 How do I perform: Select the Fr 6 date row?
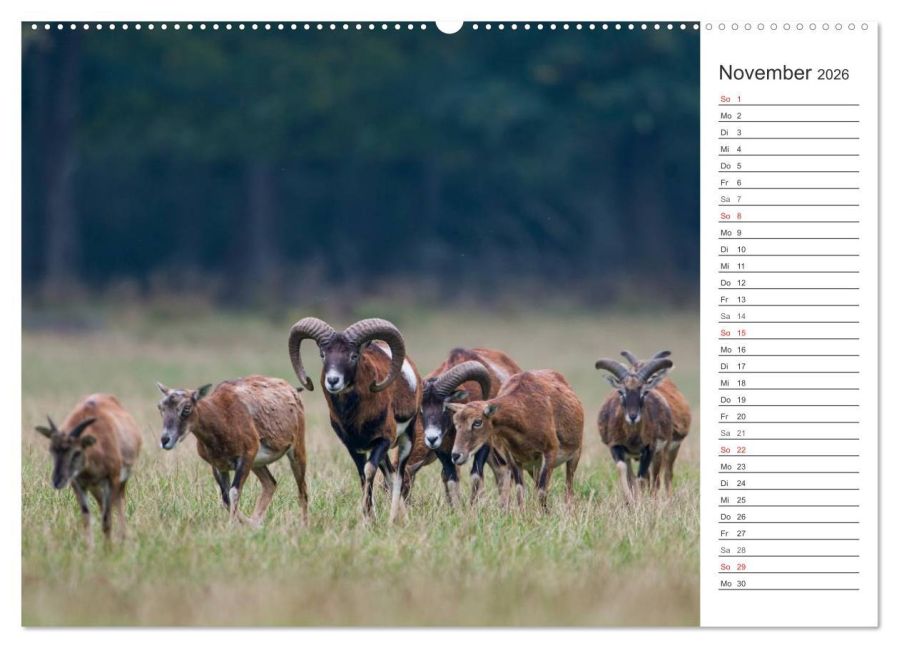tap(789, 182)
